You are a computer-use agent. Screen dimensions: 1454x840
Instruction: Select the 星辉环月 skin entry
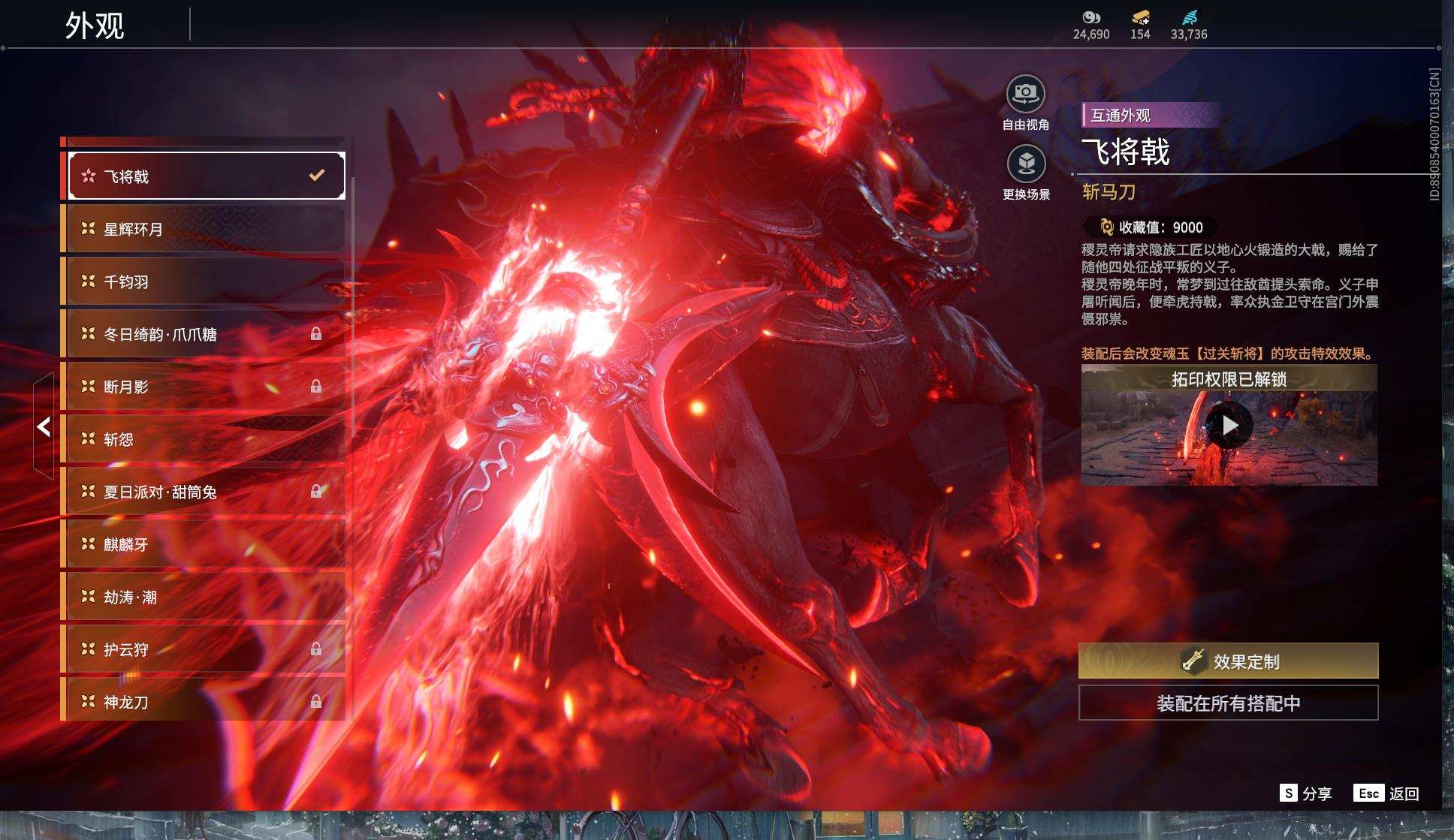(205, 229)
